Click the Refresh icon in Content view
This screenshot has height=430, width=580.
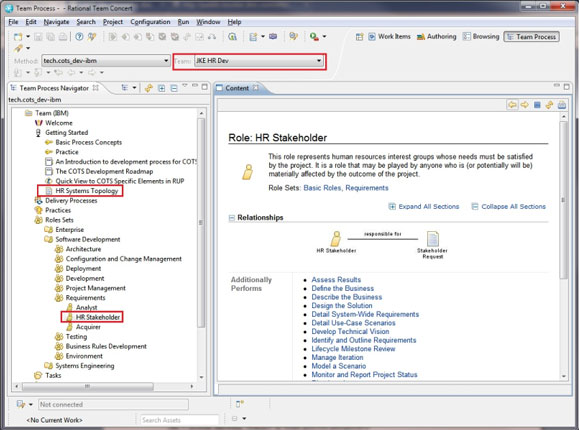[549, 105]
